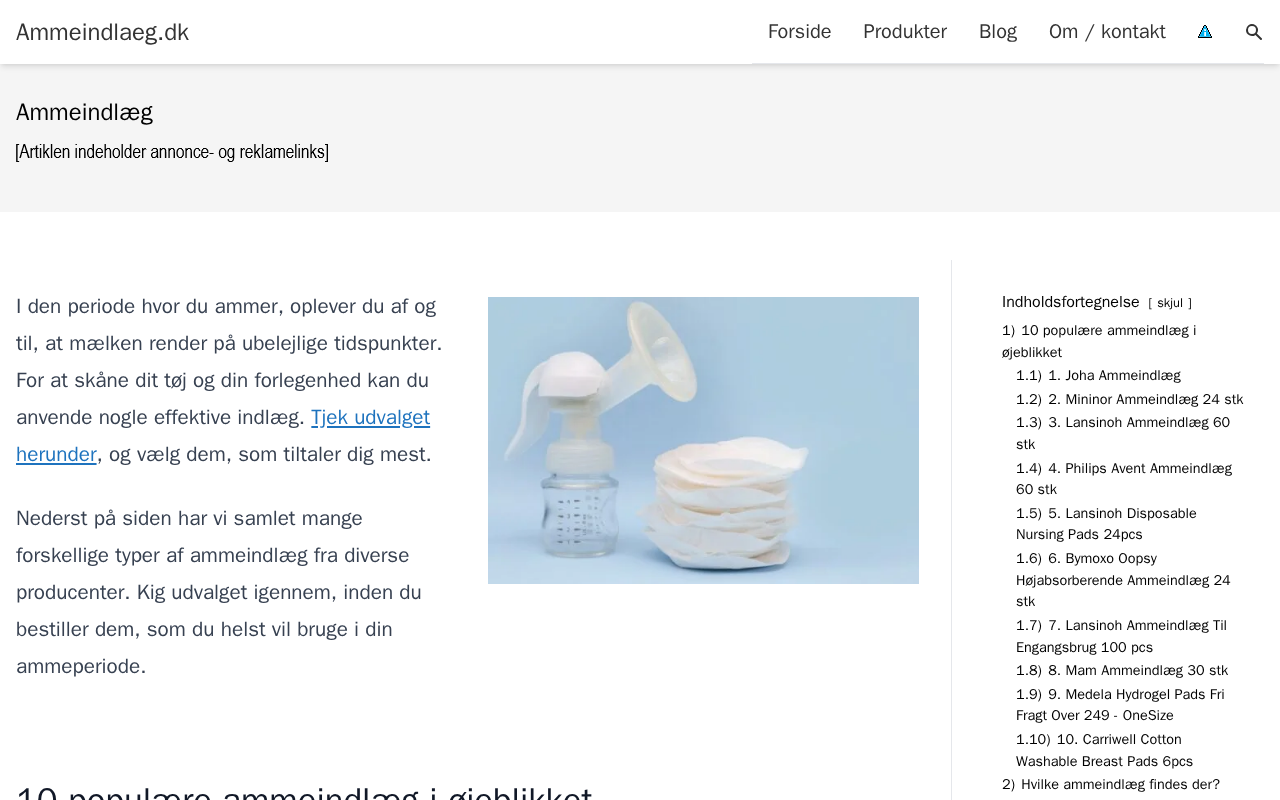Follow the 'Tjek udvalget herunder' link
This screenshot has width=1280, height=800.
click(x=223, y=436)
